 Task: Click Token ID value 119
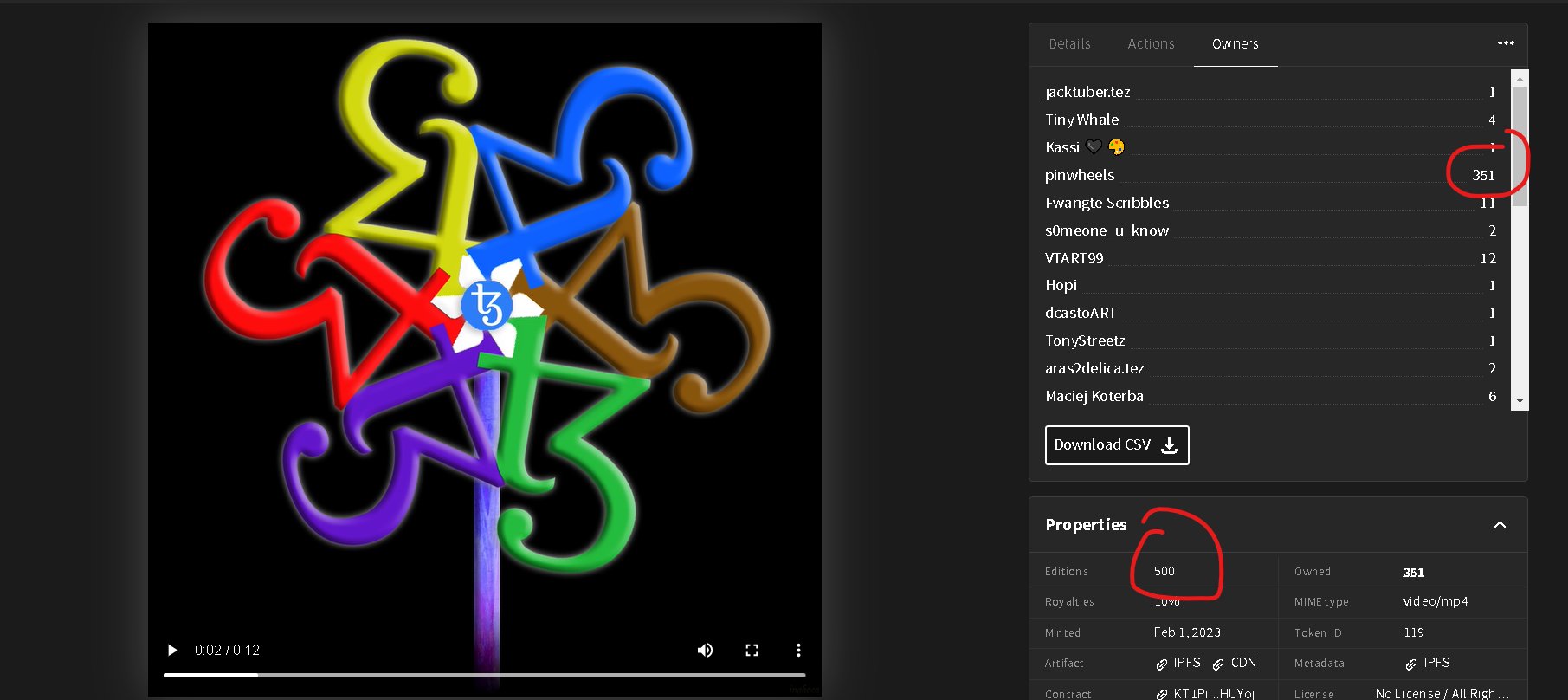click(1414, 632)
